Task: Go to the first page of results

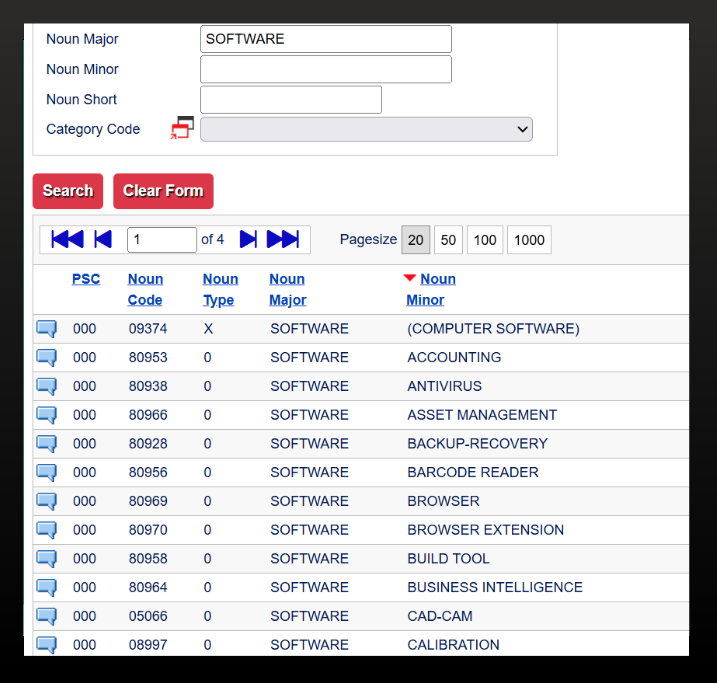Action: (x=67, y=239)
